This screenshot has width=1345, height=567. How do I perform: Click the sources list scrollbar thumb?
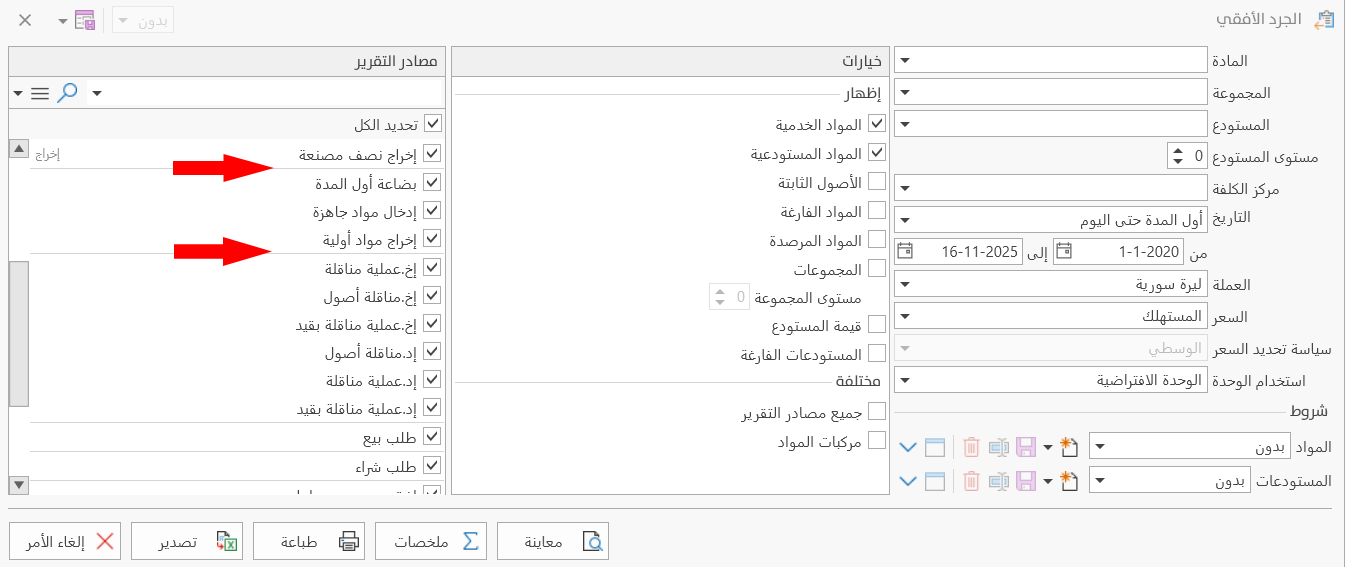click(18, 333)
